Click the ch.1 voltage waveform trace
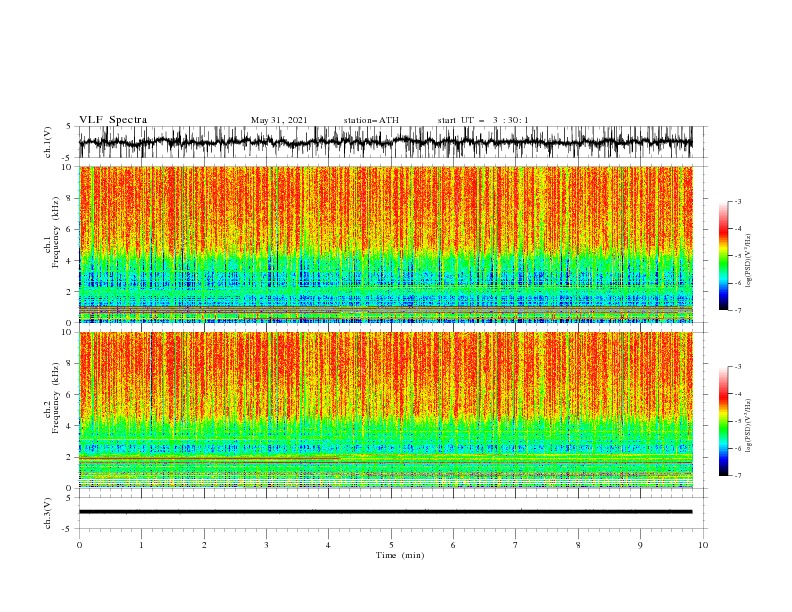Screen dimensions: 792x612 tap(385, 142)
